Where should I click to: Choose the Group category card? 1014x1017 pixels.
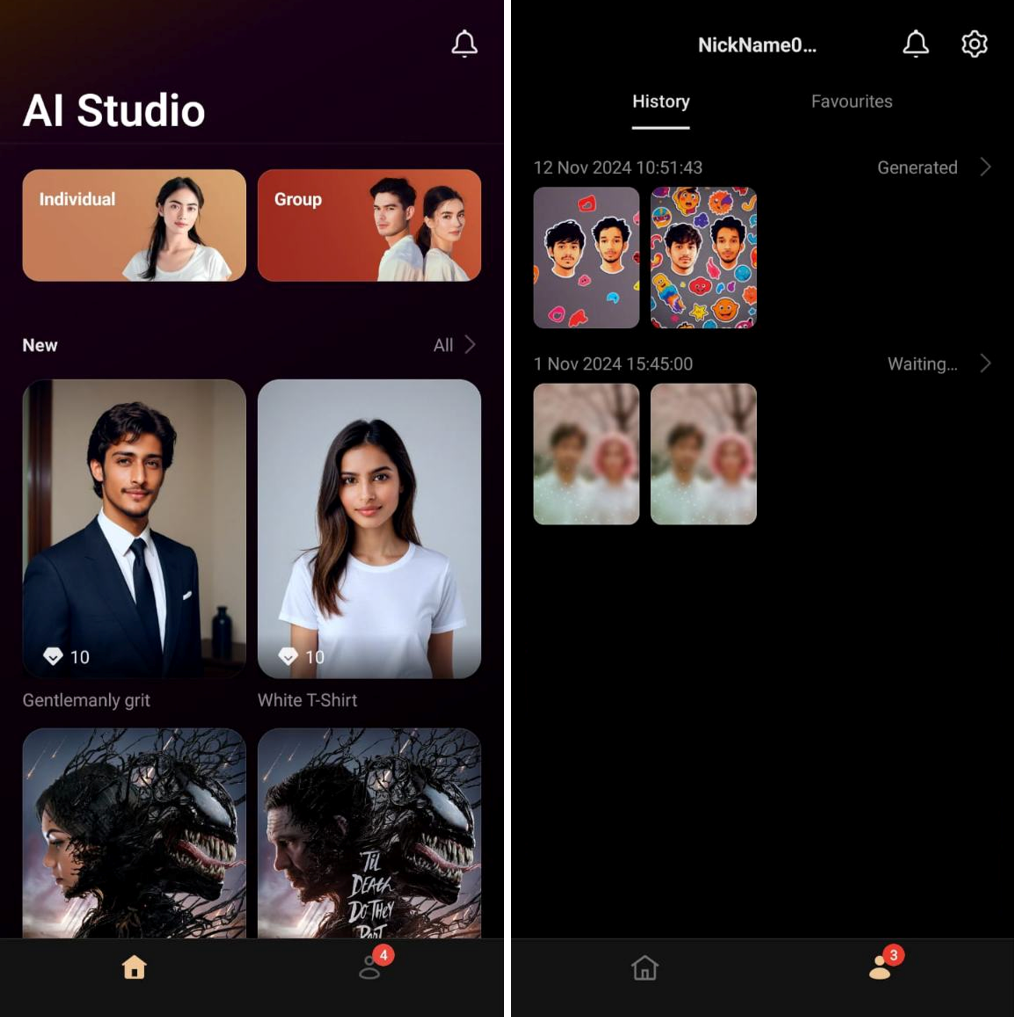(x=369, y=225)
